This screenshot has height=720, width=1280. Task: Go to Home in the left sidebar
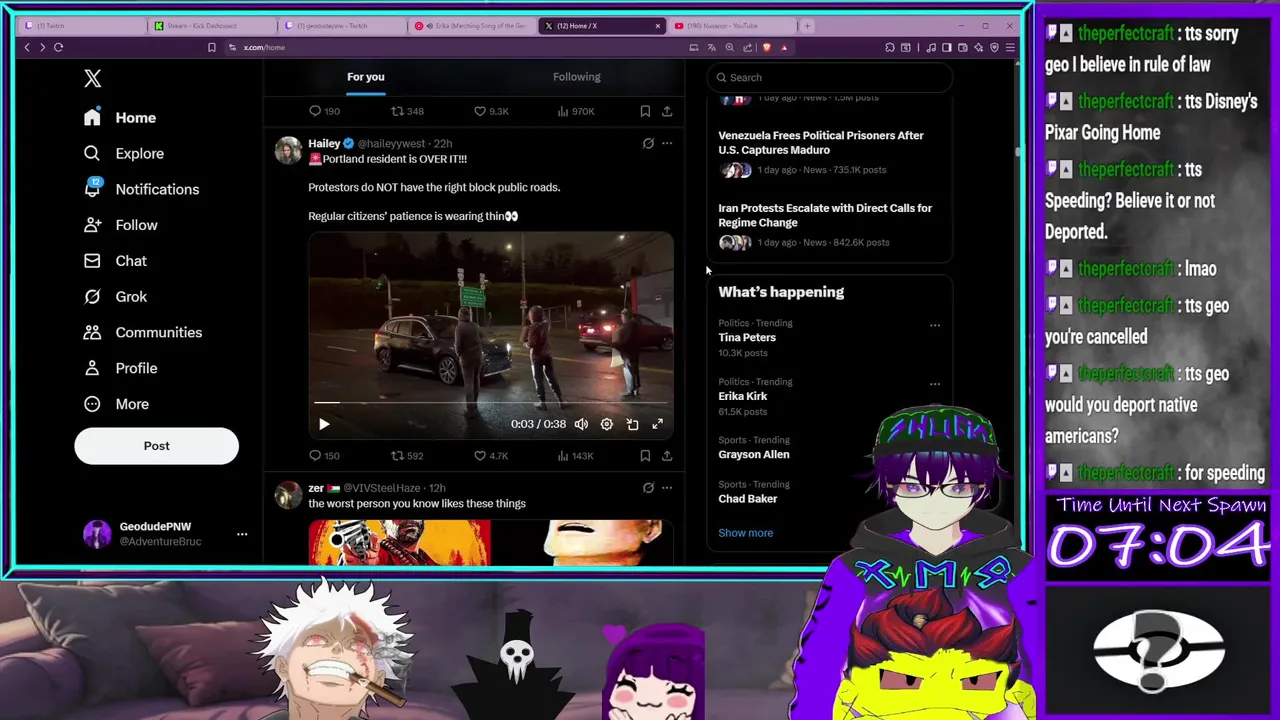[x=120, y=118]
